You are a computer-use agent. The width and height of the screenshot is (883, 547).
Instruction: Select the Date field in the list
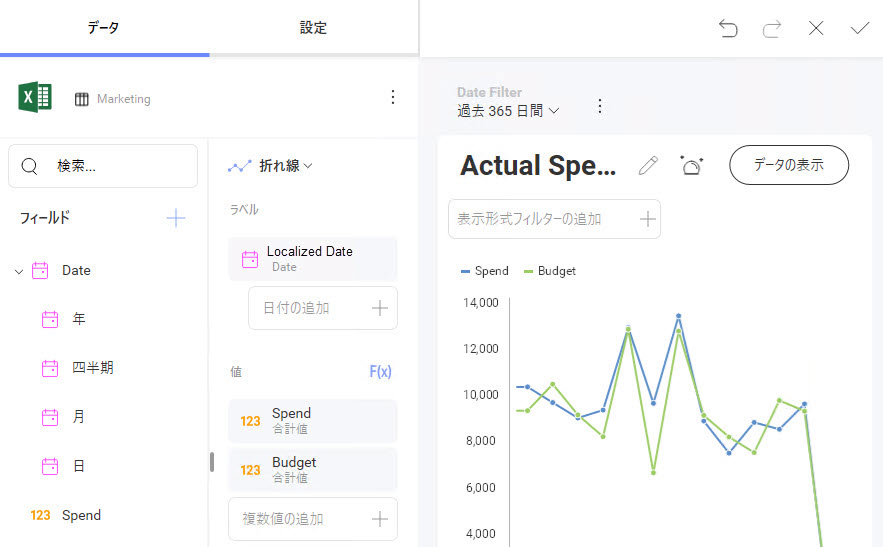coord(76,270)
